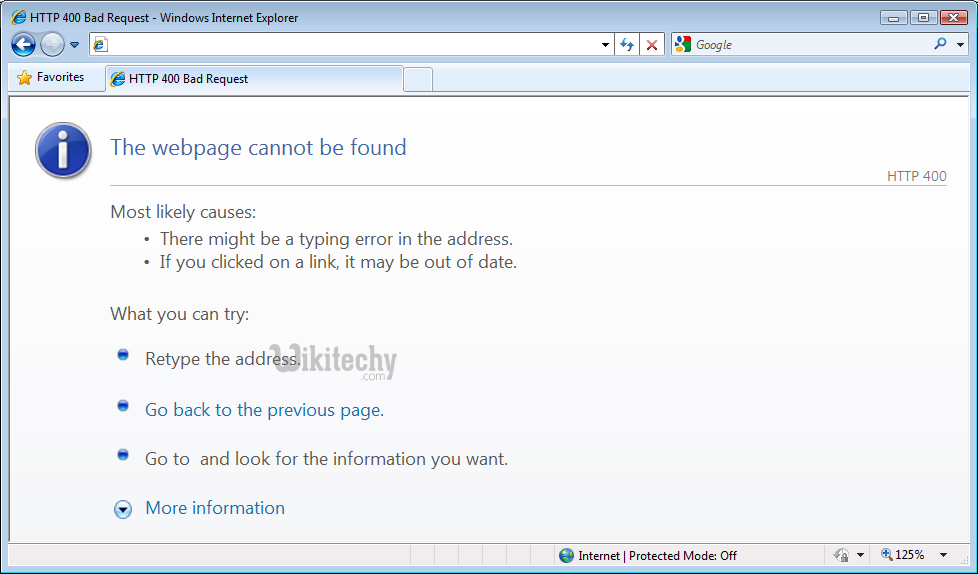978x574 pixels.
Task: Minimize the Internet Explorer window
Action: (x=893, y=17)
